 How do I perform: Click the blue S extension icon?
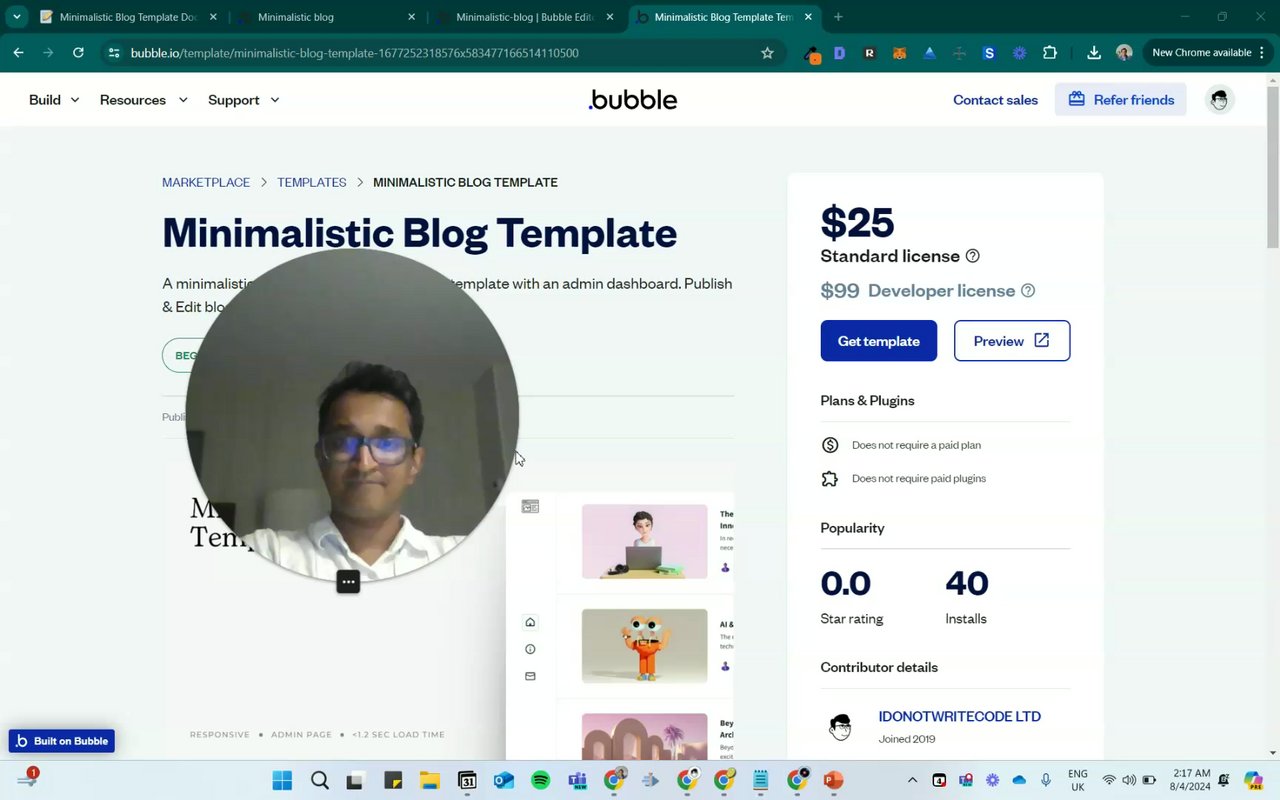click(989, 53)
